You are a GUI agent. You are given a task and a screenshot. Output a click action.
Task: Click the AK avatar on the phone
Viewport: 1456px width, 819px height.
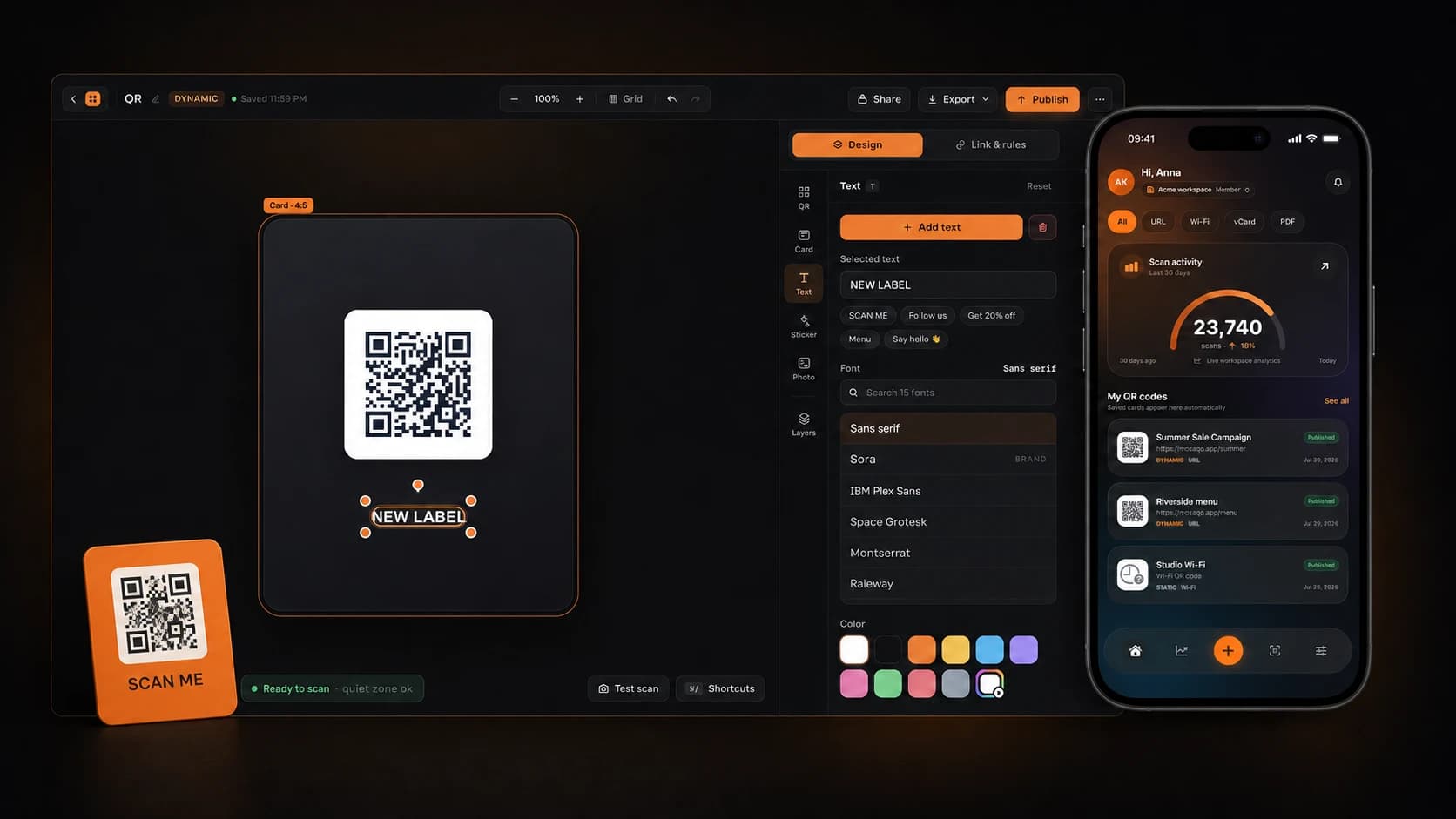(x=1121, y=182)
